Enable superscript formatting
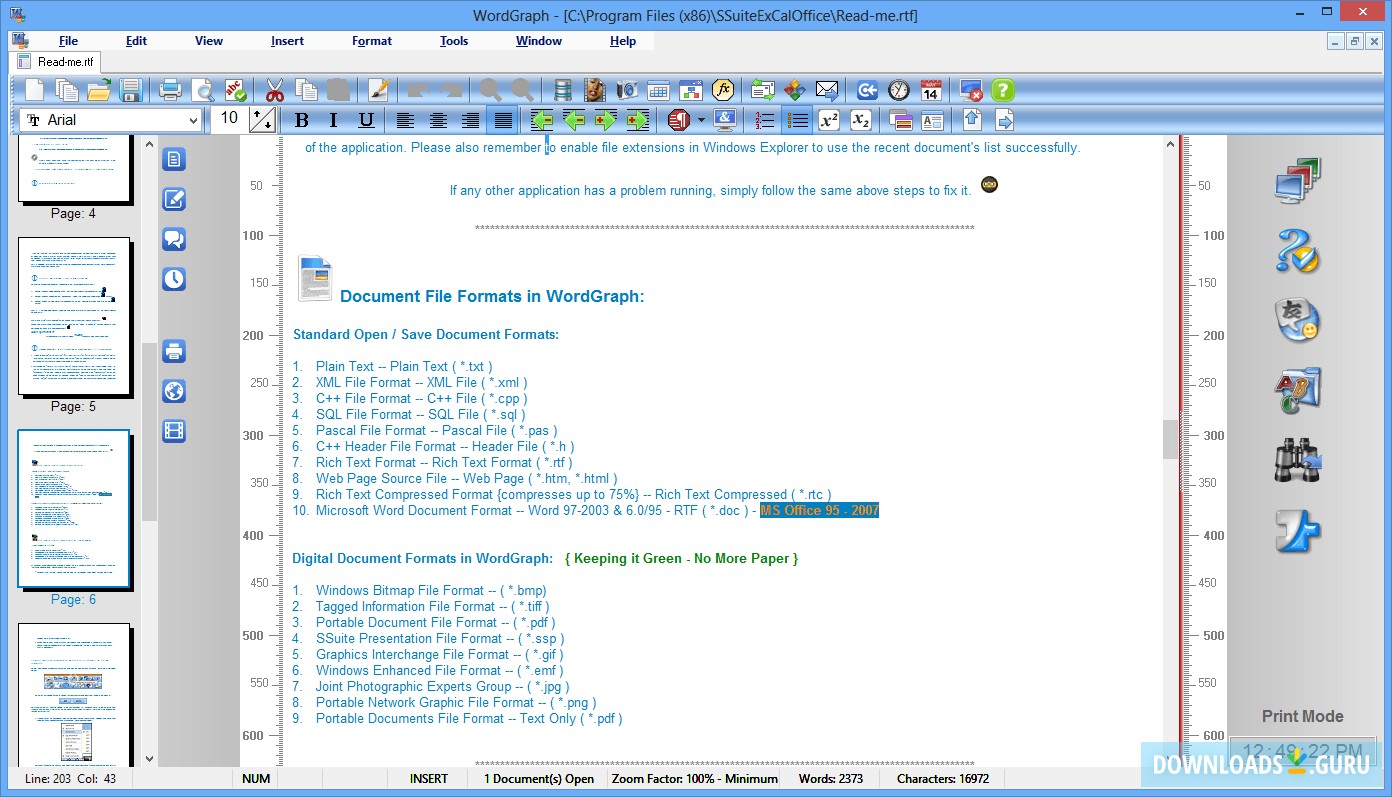The width and height of the screenshot is (1392, 797). [x=828, y=120]
